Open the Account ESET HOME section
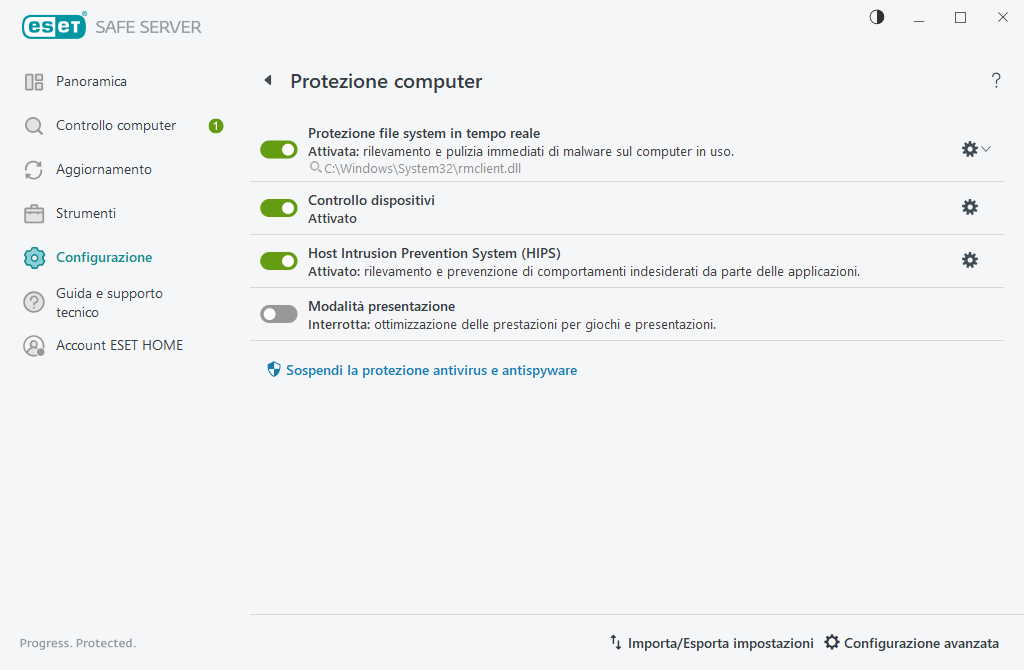The image size is (1024, 670). point(33,344)
